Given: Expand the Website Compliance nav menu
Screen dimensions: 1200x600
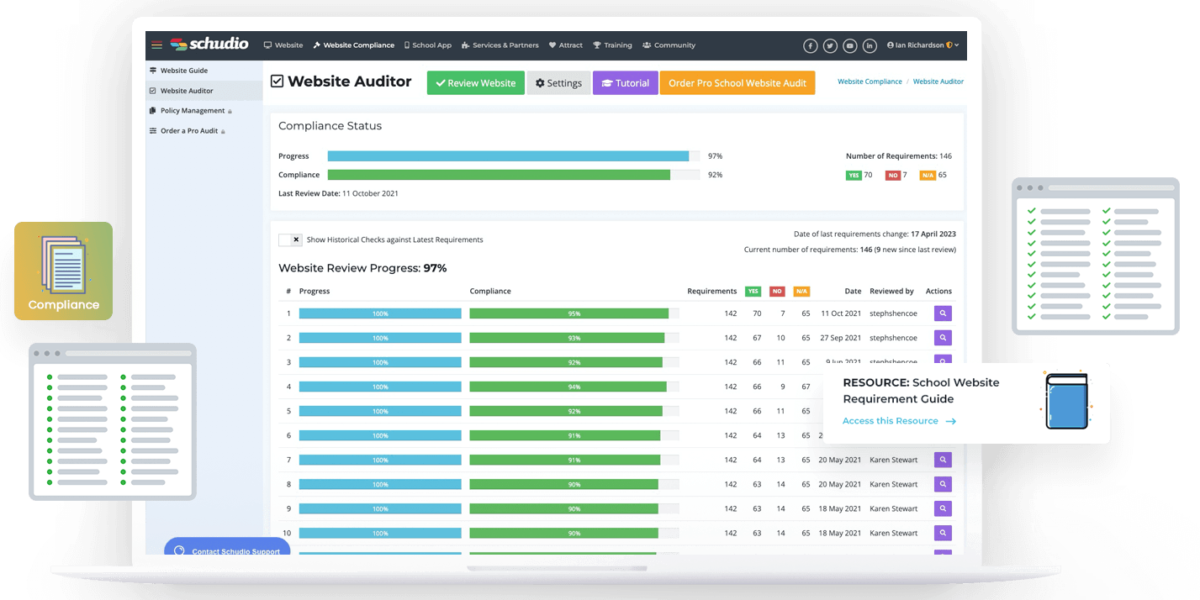Looking at the screenshot, I should click(x=353, y=46).
